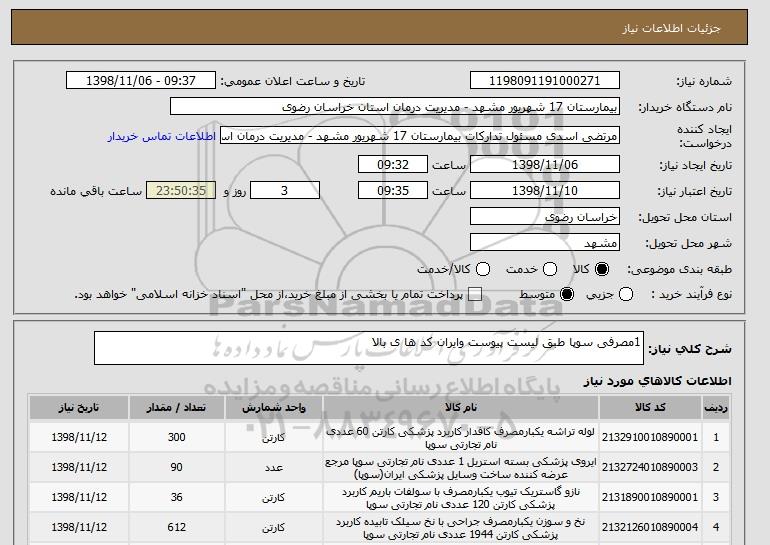770x545 pixels.
Task: Click the جزئیات اطلاعات نیاز page header
Action: 671,28
